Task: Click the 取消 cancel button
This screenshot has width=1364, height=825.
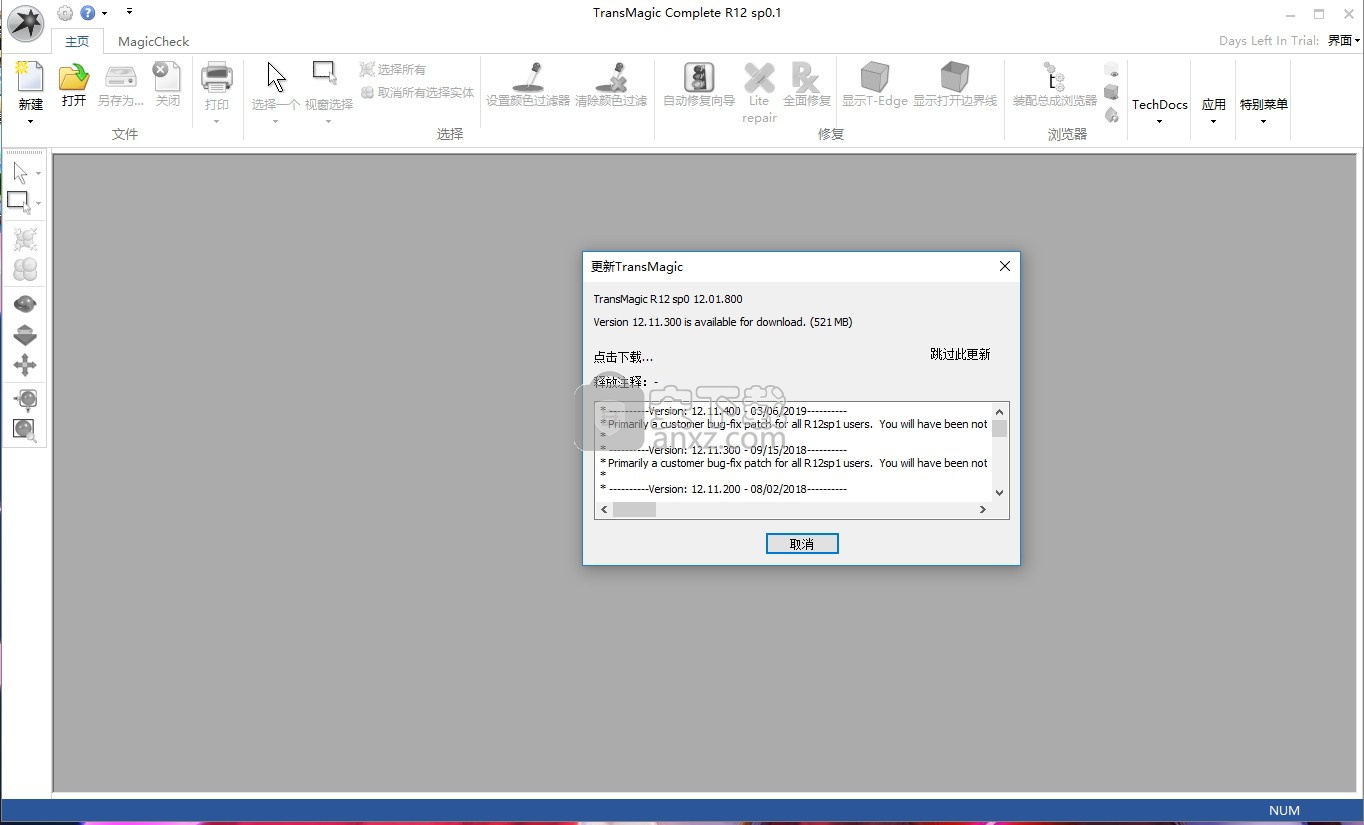Action: click(x=802, y=543)
